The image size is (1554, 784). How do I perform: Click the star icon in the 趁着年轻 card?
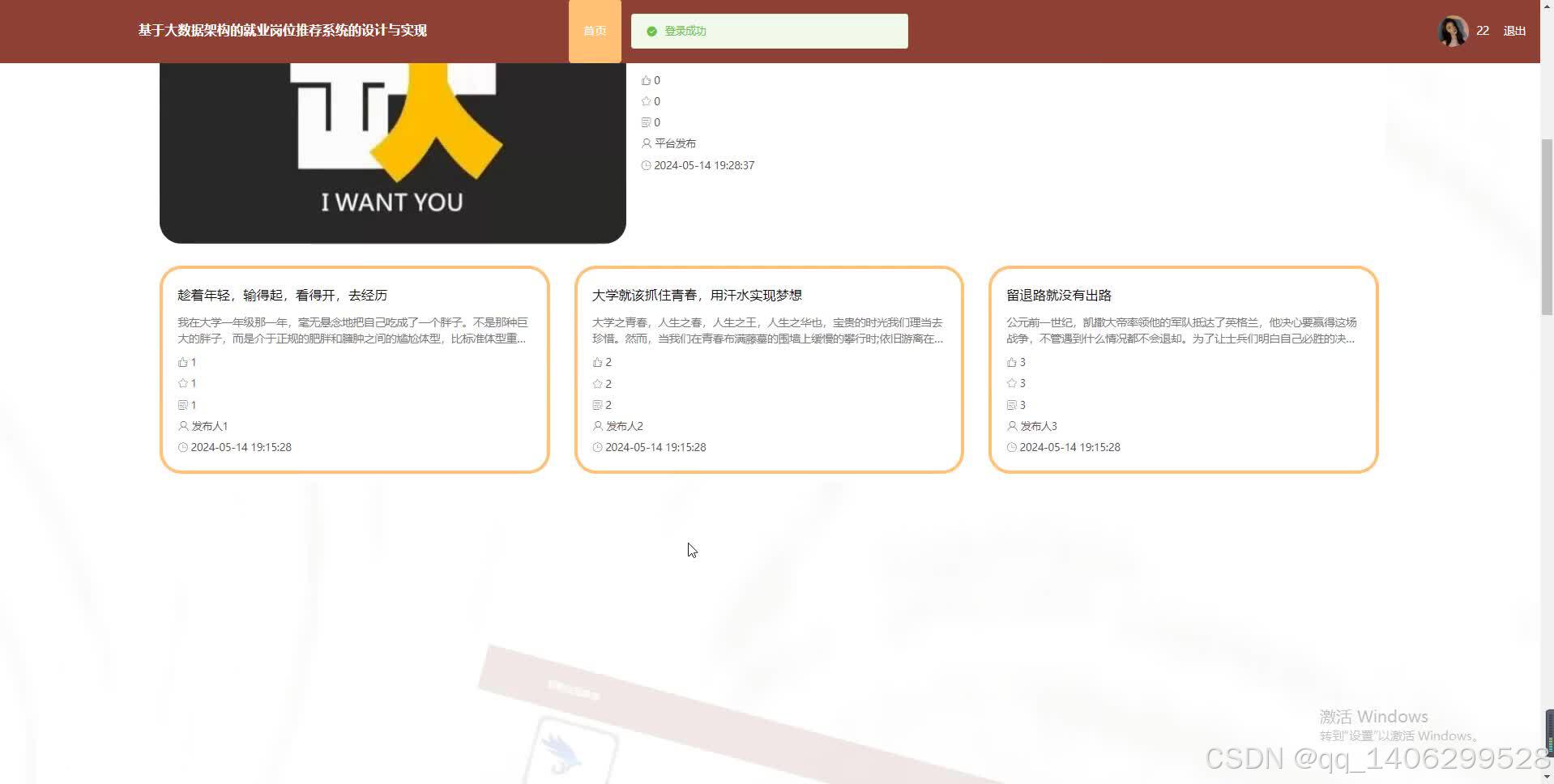(182, 383)
